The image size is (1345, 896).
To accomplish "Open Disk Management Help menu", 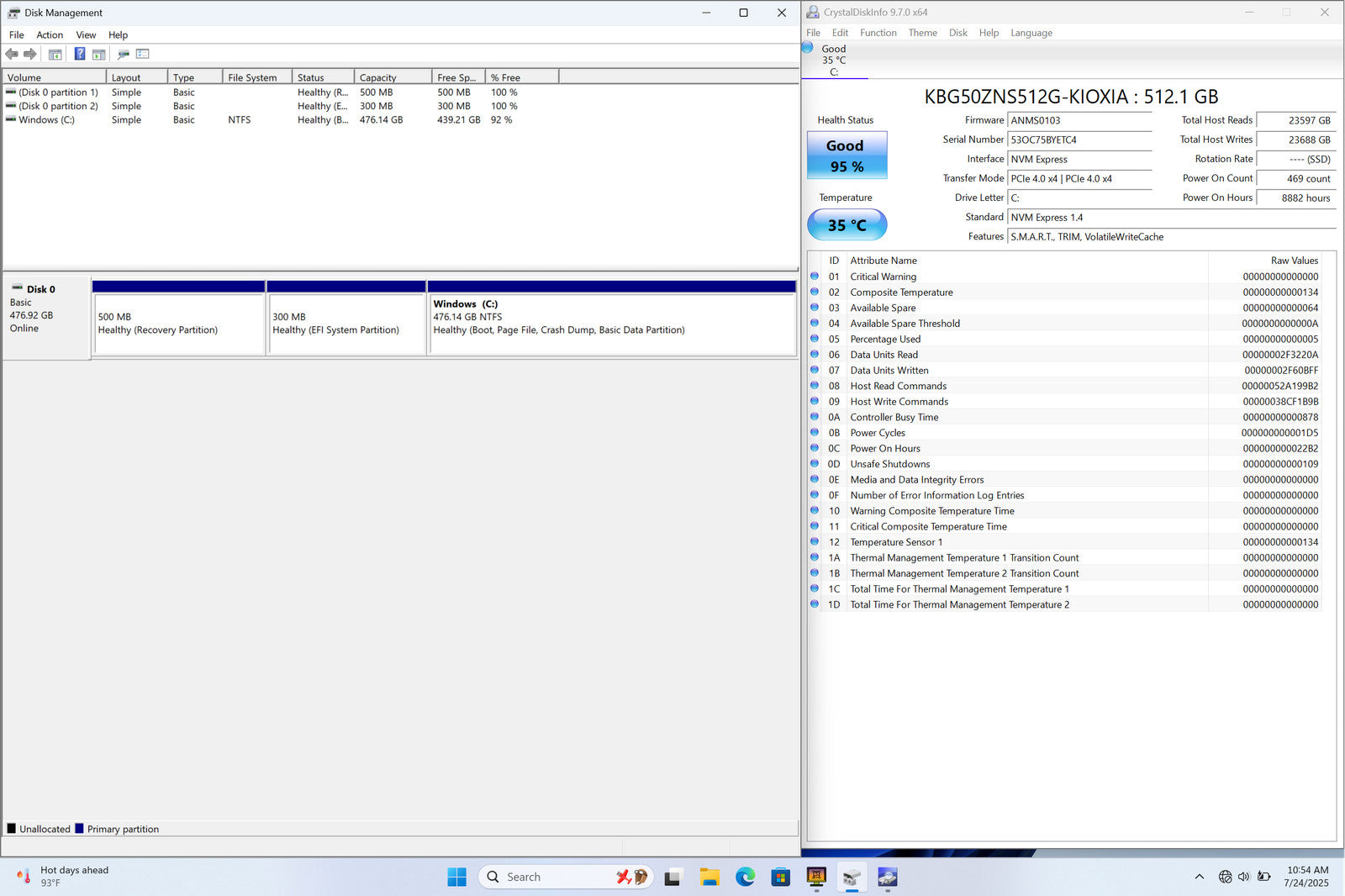I will [118, 34].
